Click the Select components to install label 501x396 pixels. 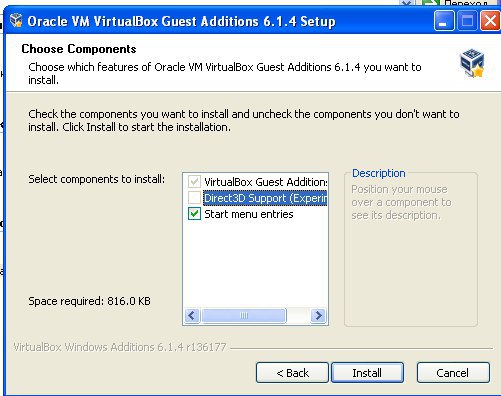[x=97, y=179]
